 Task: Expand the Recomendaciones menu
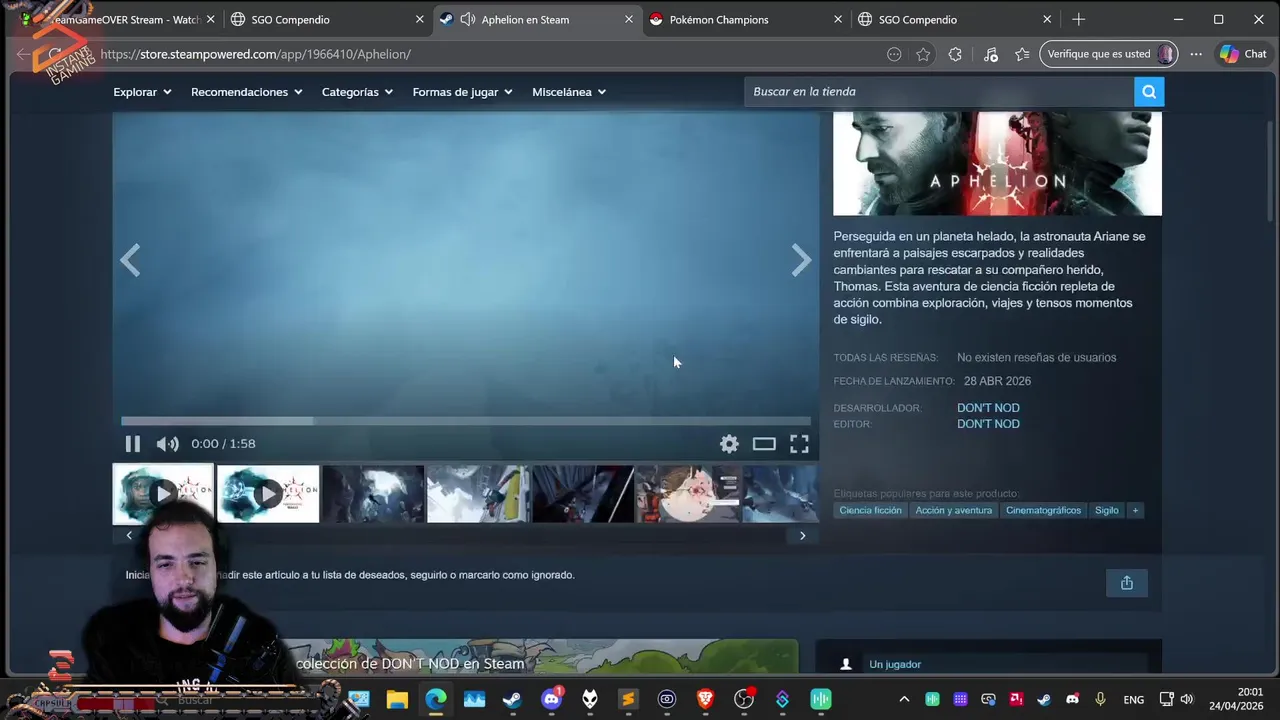246,92
